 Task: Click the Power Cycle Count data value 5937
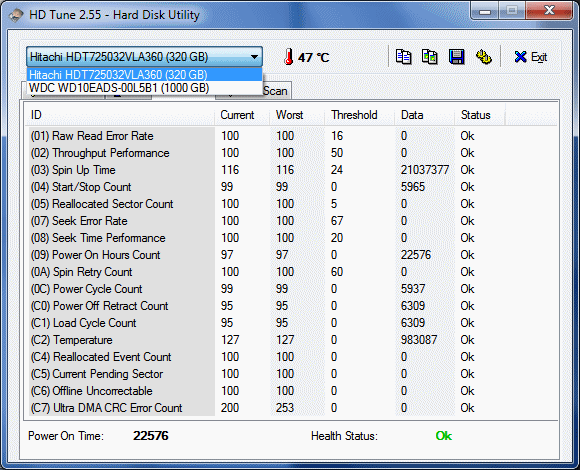point(413,289)
